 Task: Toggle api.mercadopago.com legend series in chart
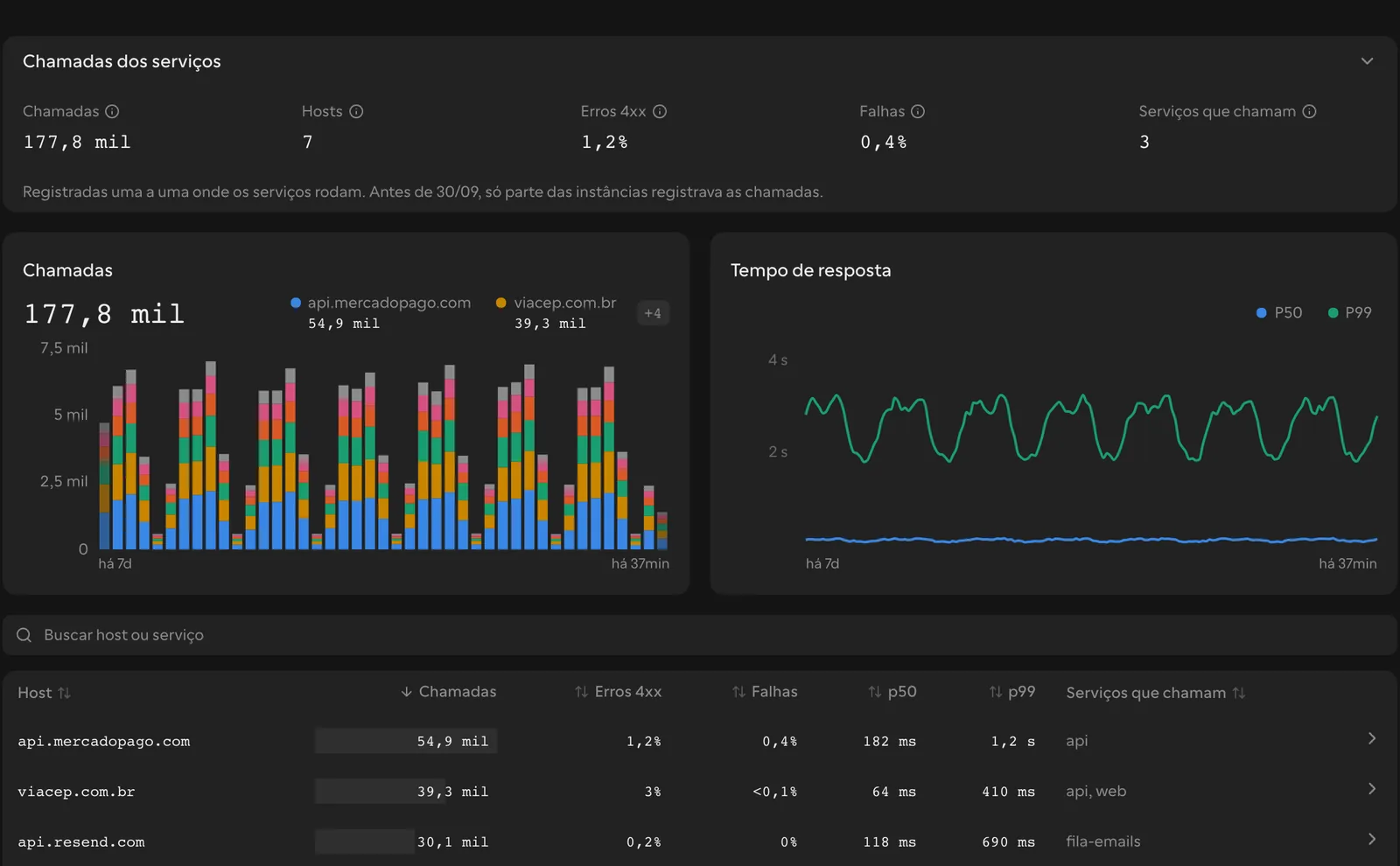381,312
